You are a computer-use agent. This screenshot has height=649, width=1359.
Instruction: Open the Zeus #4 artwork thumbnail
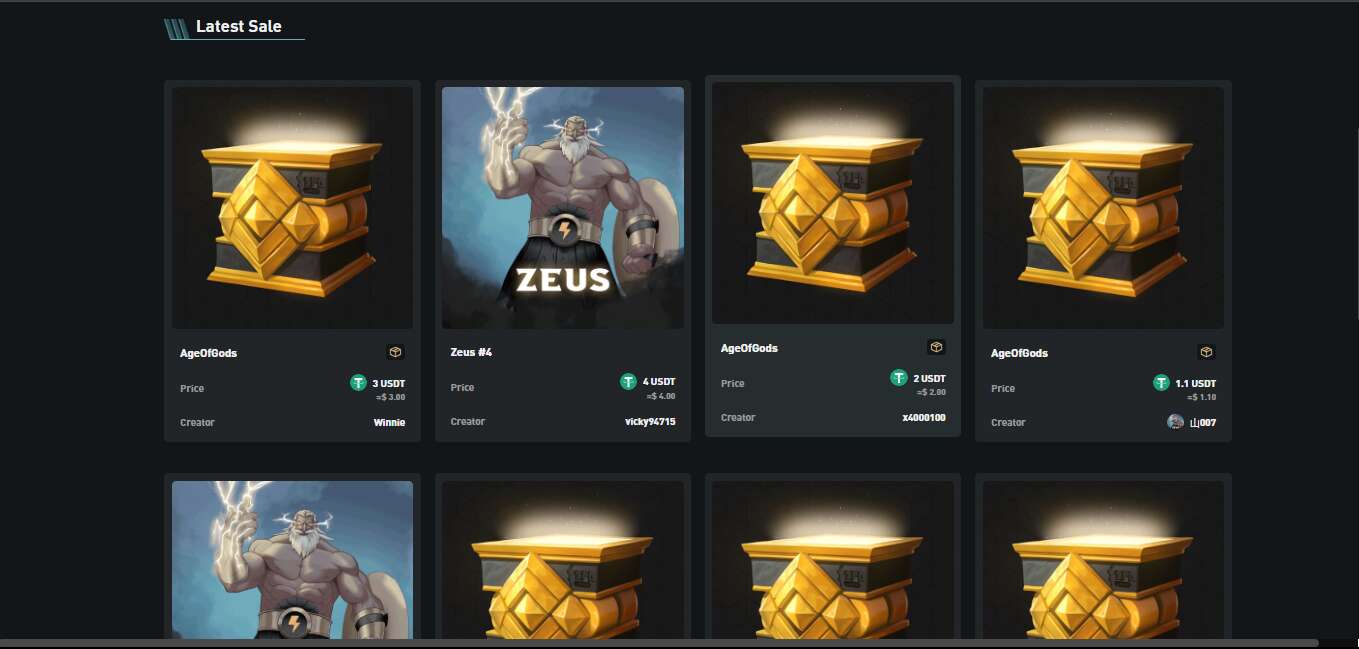pos(563,208)
